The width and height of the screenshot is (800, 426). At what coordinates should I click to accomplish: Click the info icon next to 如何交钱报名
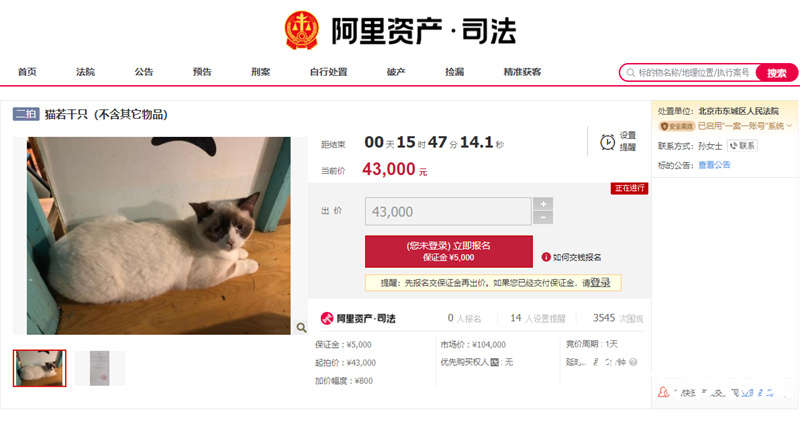click(545, 257)
